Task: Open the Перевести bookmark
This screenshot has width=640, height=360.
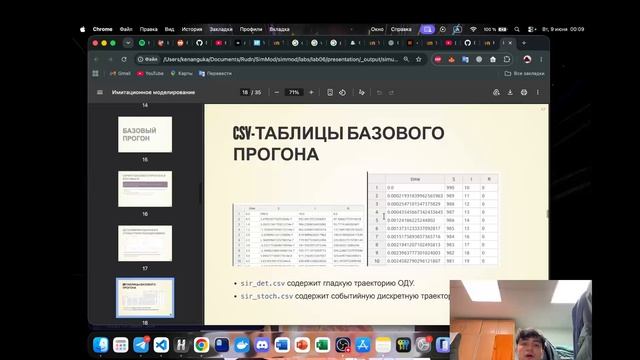Action: [215, 73]
